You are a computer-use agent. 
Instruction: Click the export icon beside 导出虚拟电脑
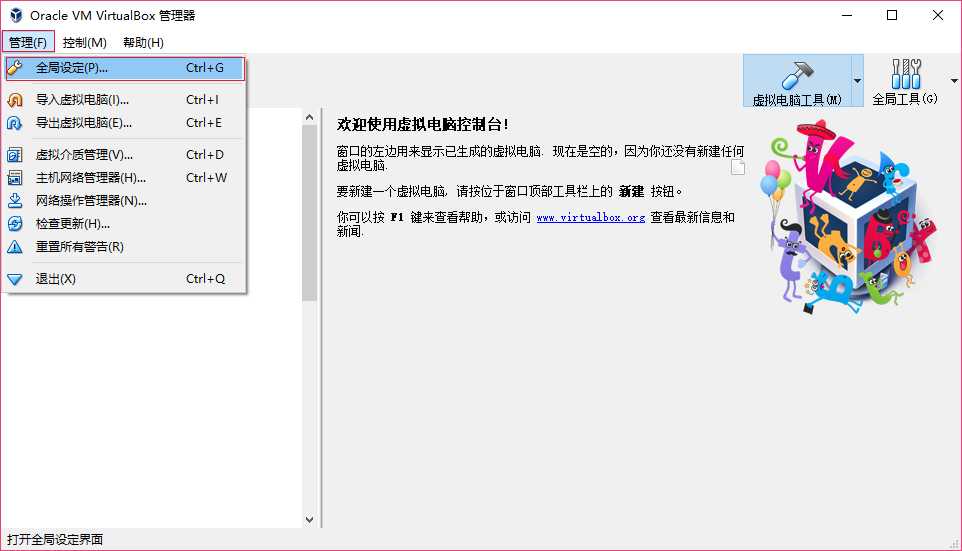pos(15,123)
